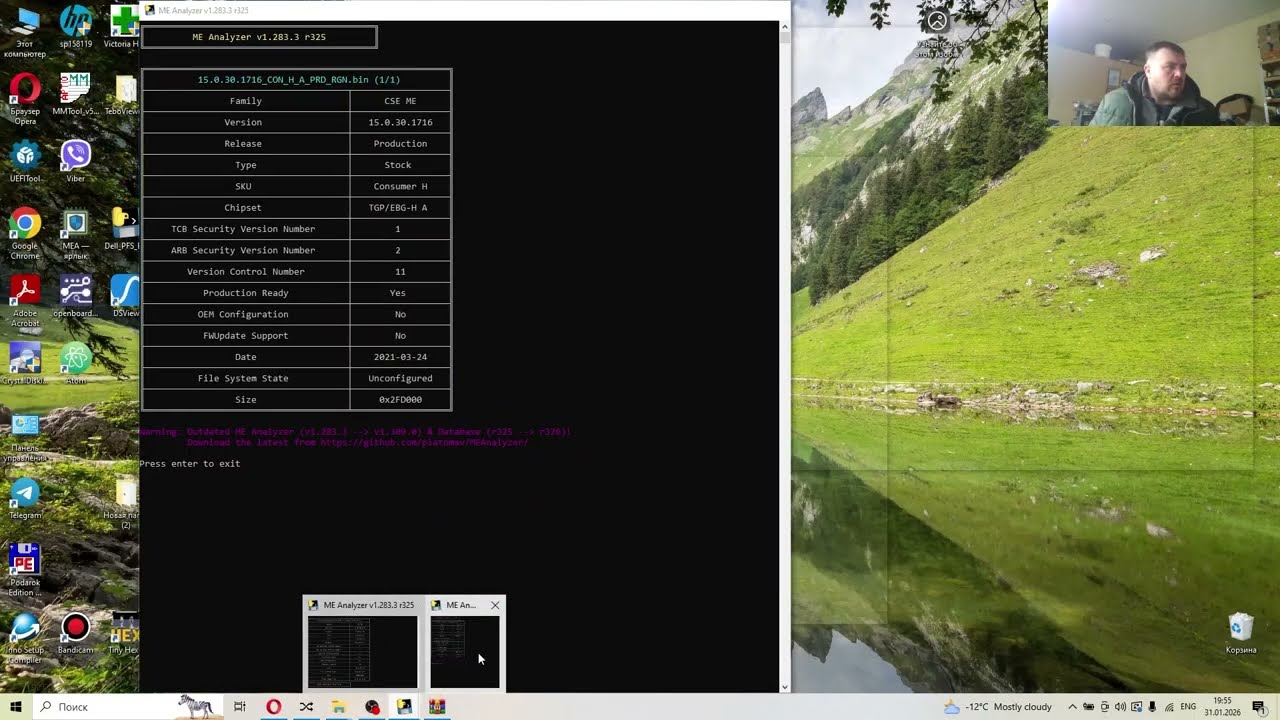Open the Корзина recycle bin

1241,633
